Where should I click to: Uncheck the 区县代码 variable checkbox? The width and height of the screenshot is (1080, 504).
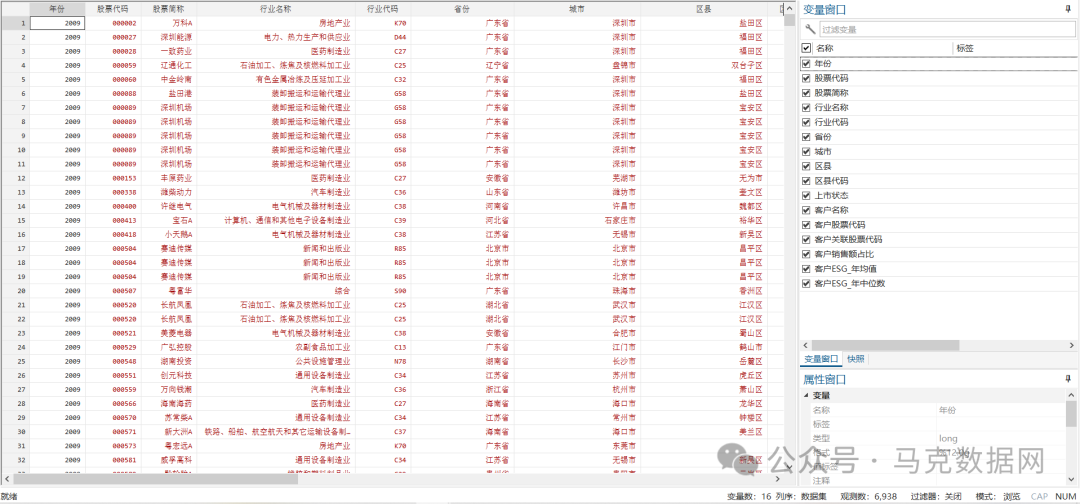(x=807, y=181)
